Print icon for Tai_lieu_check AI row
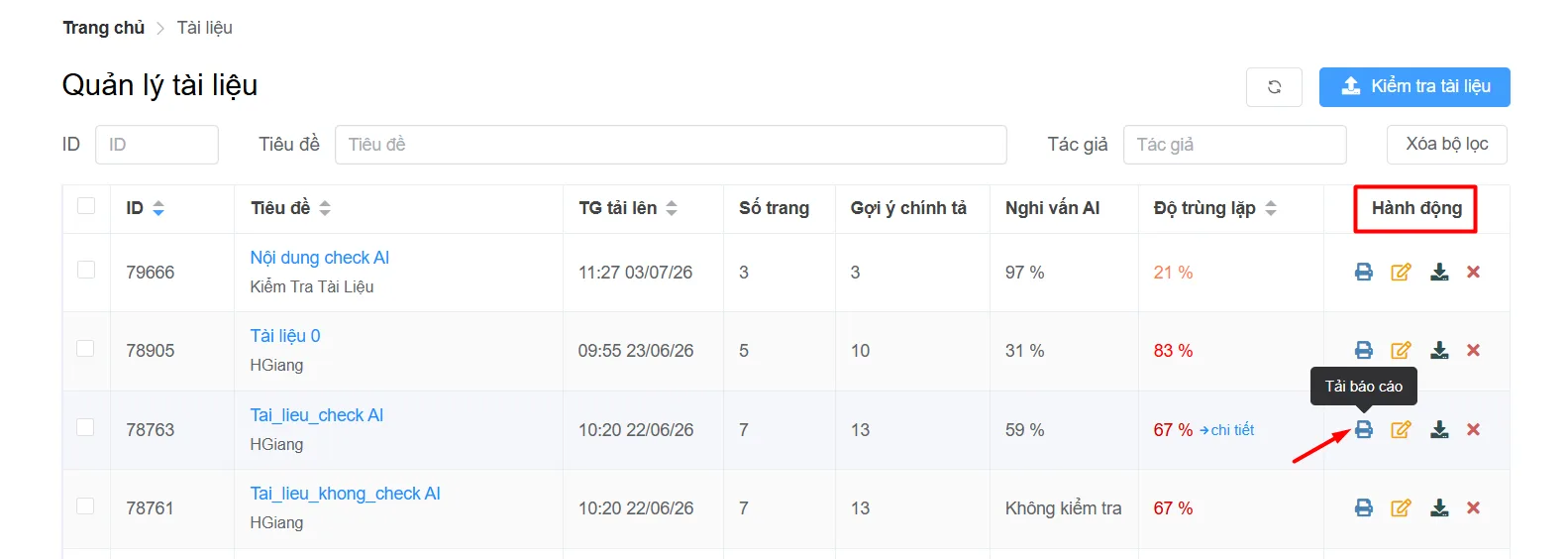 (1364, 429)
